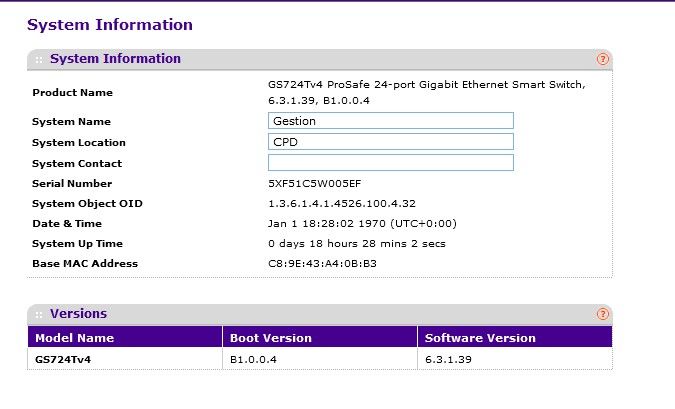The height and width of the screenshot is (409, 675).
Task: Open help for the Versions section
Action: 603,314
